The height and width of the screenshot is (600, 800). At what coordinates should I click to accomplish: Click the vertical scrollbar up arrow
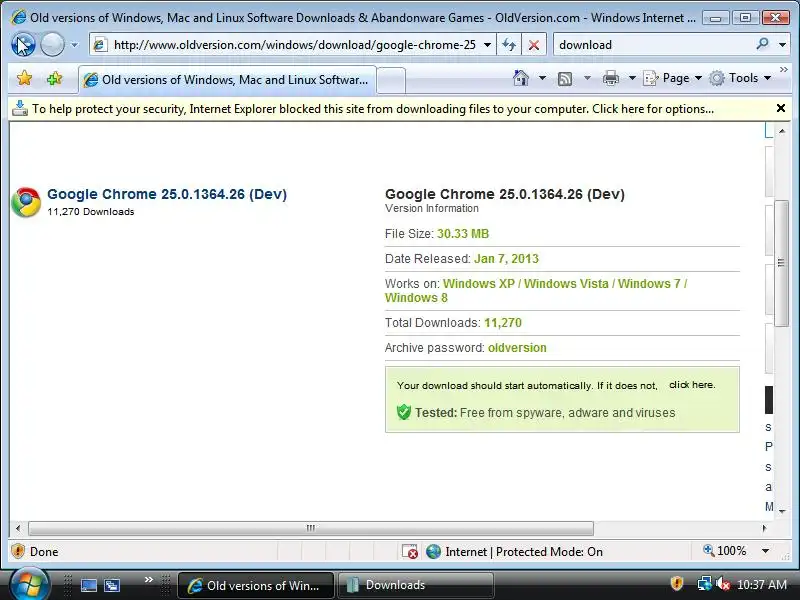(782, 131)
